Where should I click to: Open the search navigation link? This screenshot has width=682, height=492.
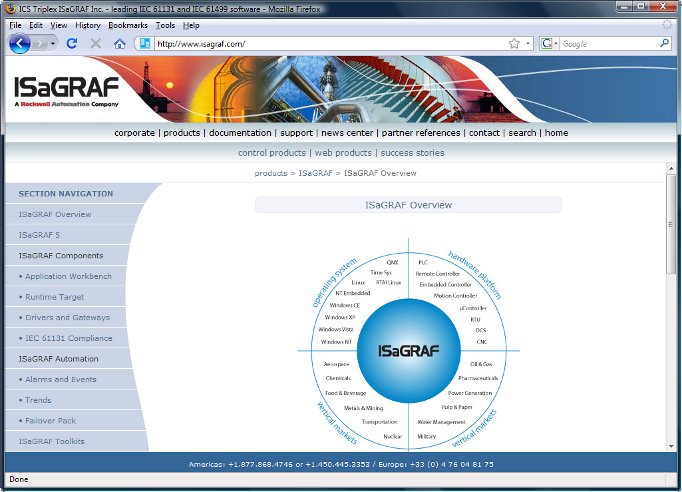(x=522, y=133)
